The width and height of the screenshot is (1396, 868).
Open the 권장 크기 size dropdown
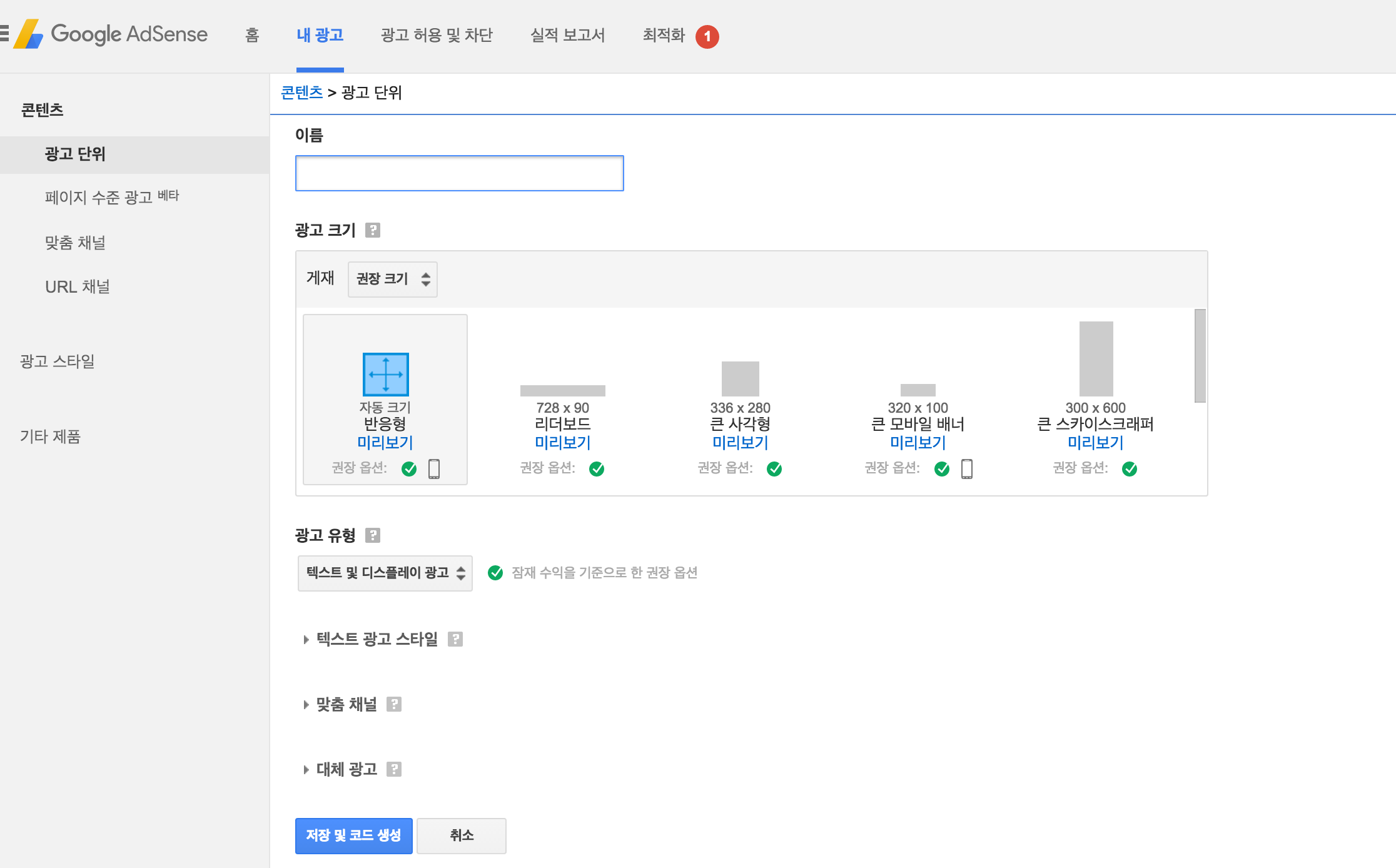(392, 280)
